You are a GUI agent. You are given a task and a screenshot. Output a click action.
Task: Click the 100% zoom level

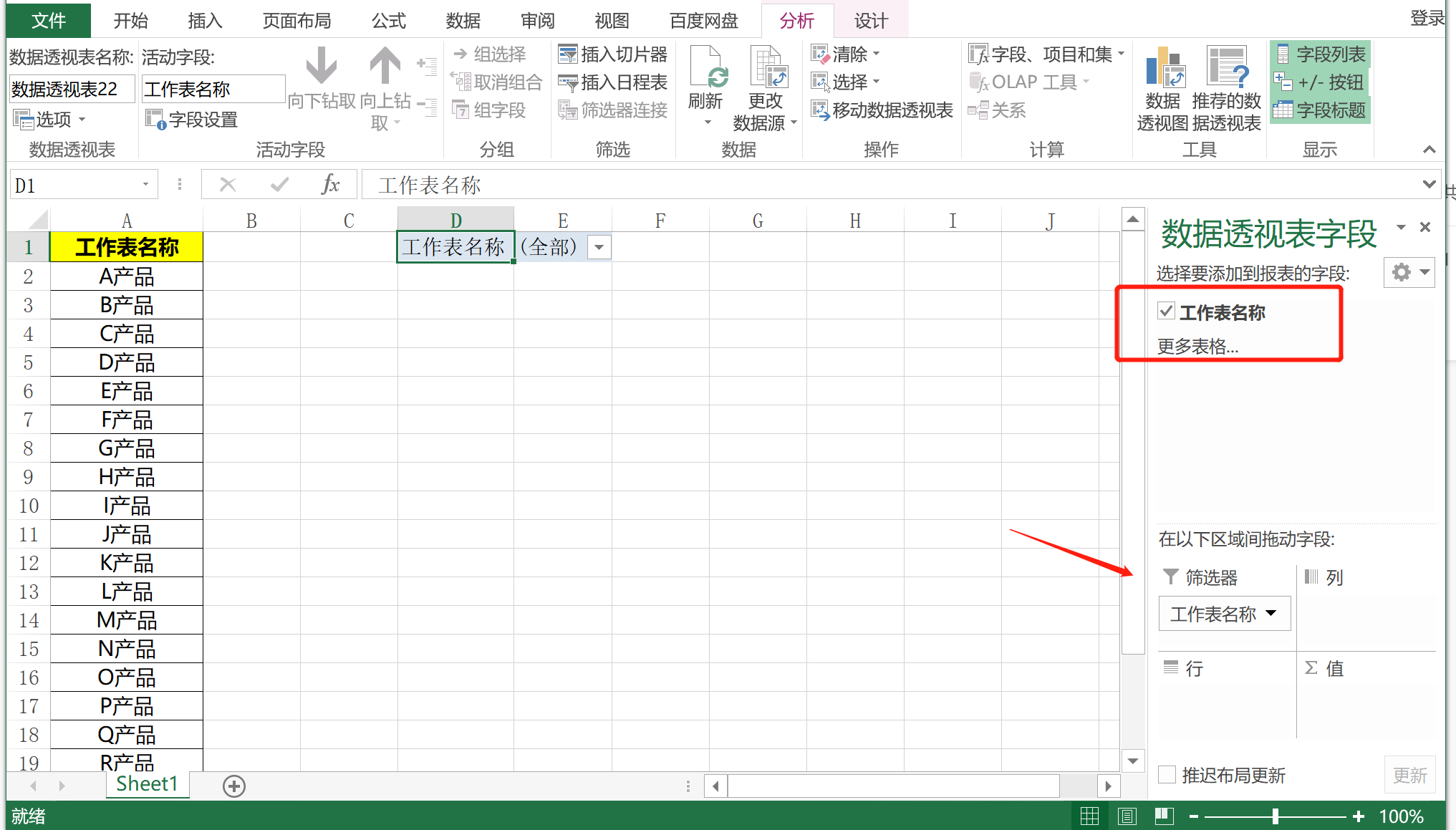[1402, 816]
